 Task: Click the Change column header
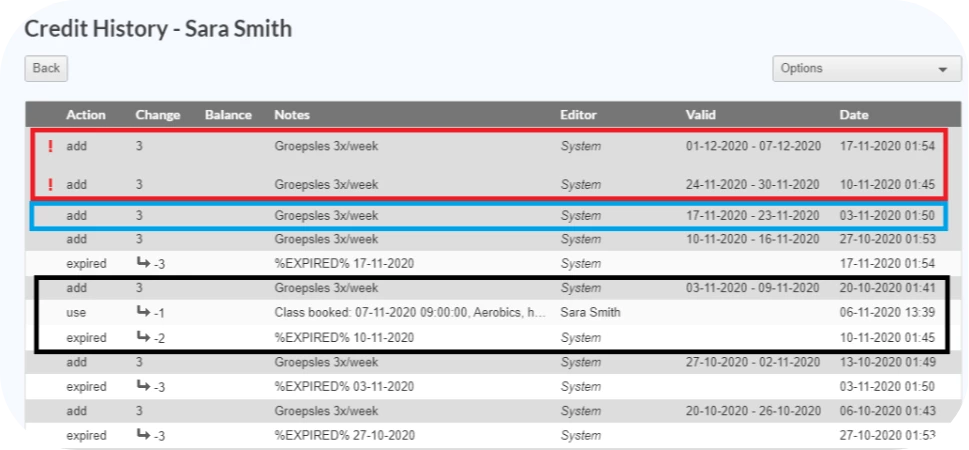(158, 115)
